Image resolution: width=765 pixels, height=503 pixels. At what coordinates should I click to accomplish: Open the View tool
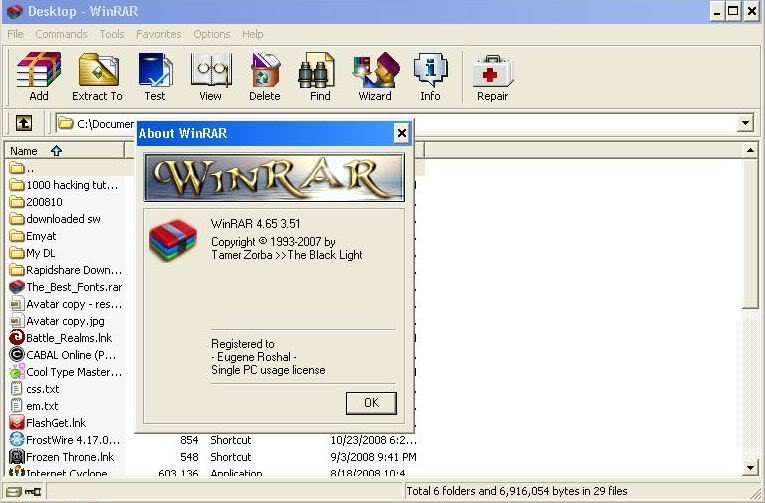click(x=210, y=76)
